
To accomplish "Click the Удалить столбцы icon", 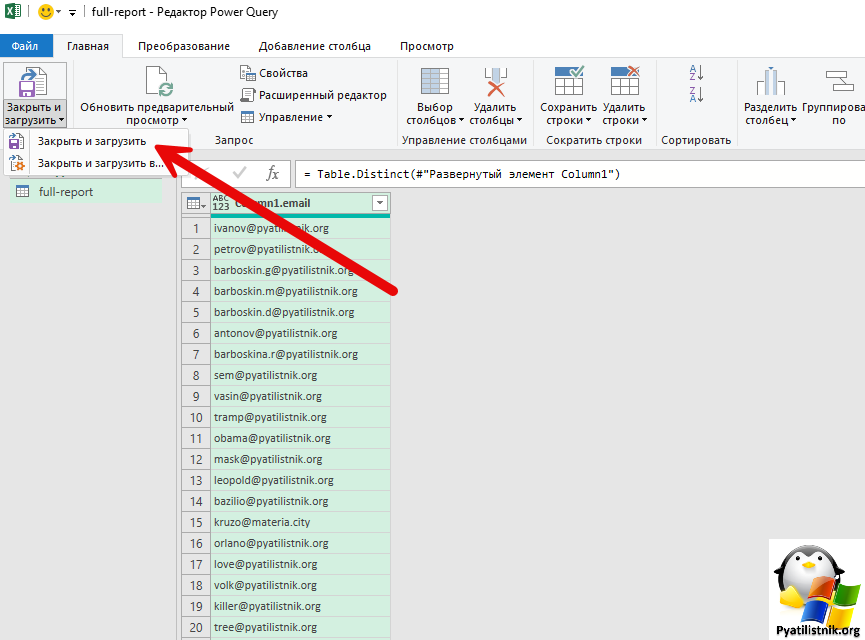I will pyautogui.click(x=495, y=82).
